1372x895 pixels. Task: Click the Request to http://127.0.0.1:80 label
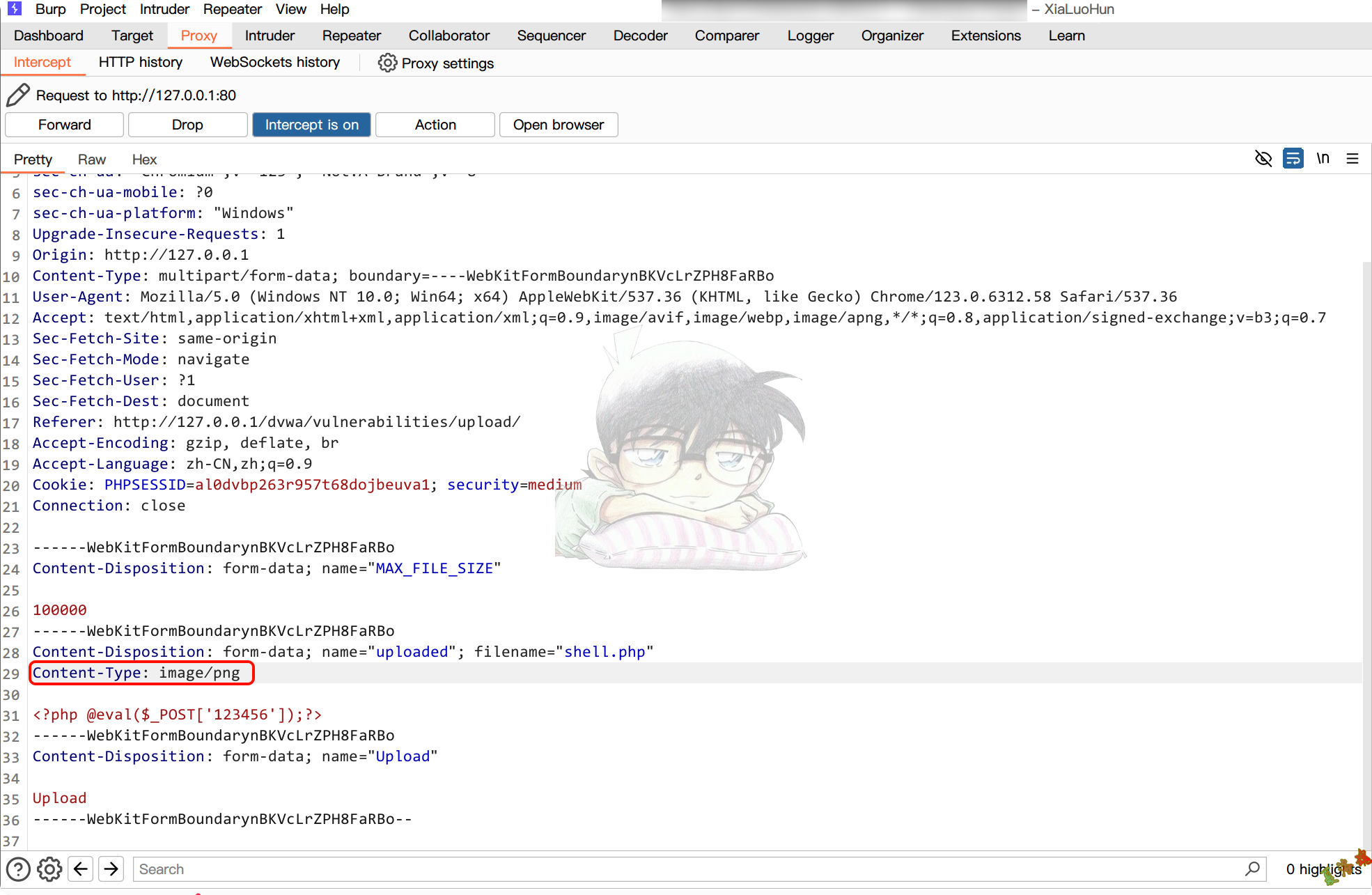pyautogui.click(x=136, y=95)
